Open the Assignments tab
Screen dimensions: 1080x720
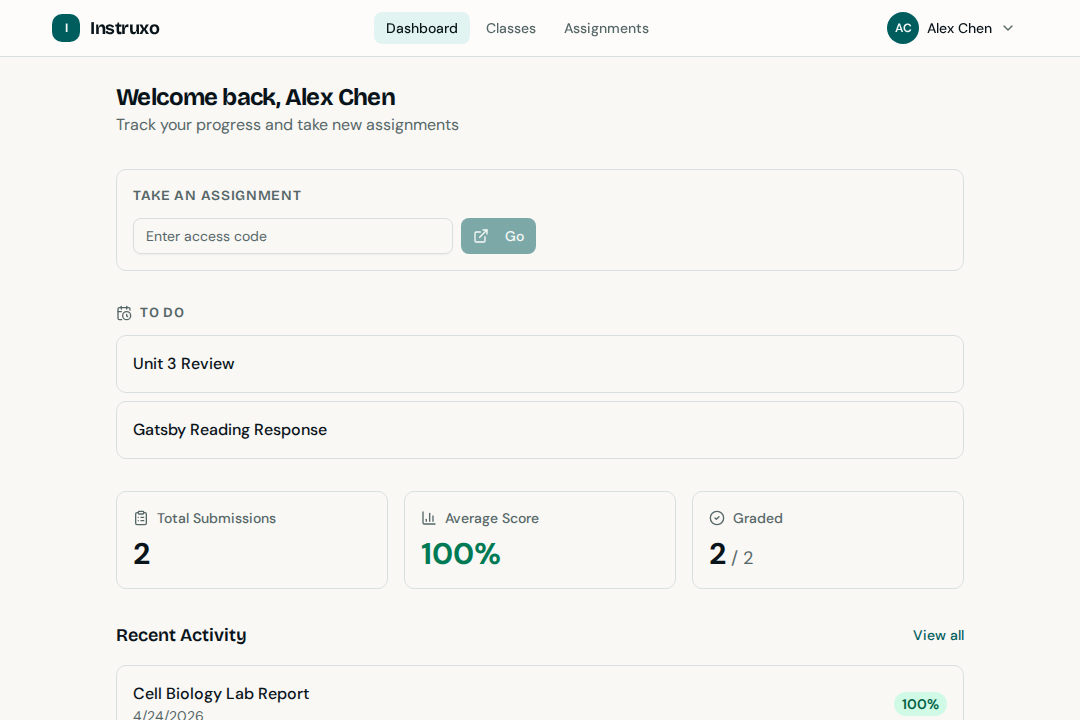tap(606, 28)
